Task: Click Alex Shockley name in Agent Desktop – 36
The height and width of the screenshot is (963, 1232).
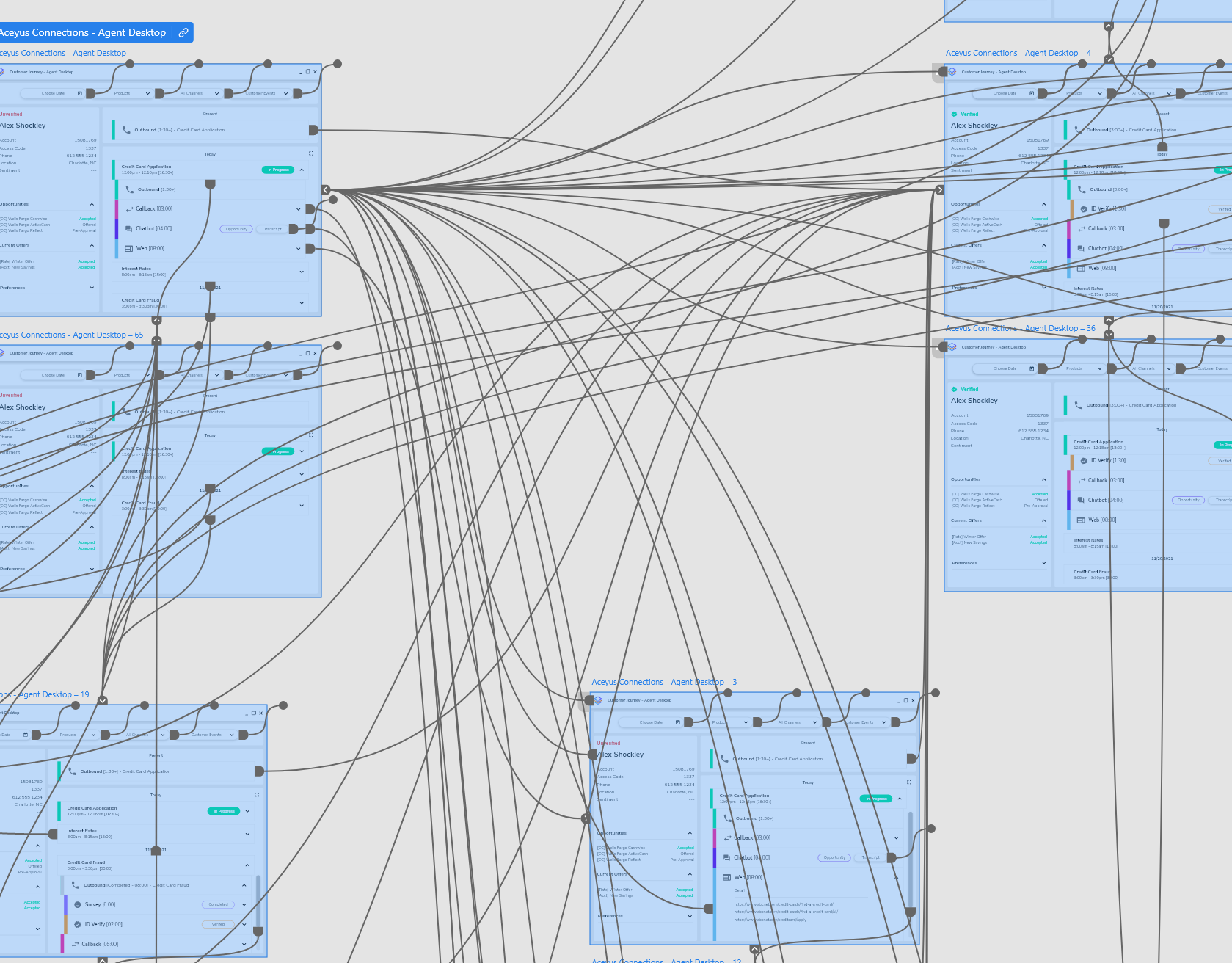Action: [x=974, y=401]
